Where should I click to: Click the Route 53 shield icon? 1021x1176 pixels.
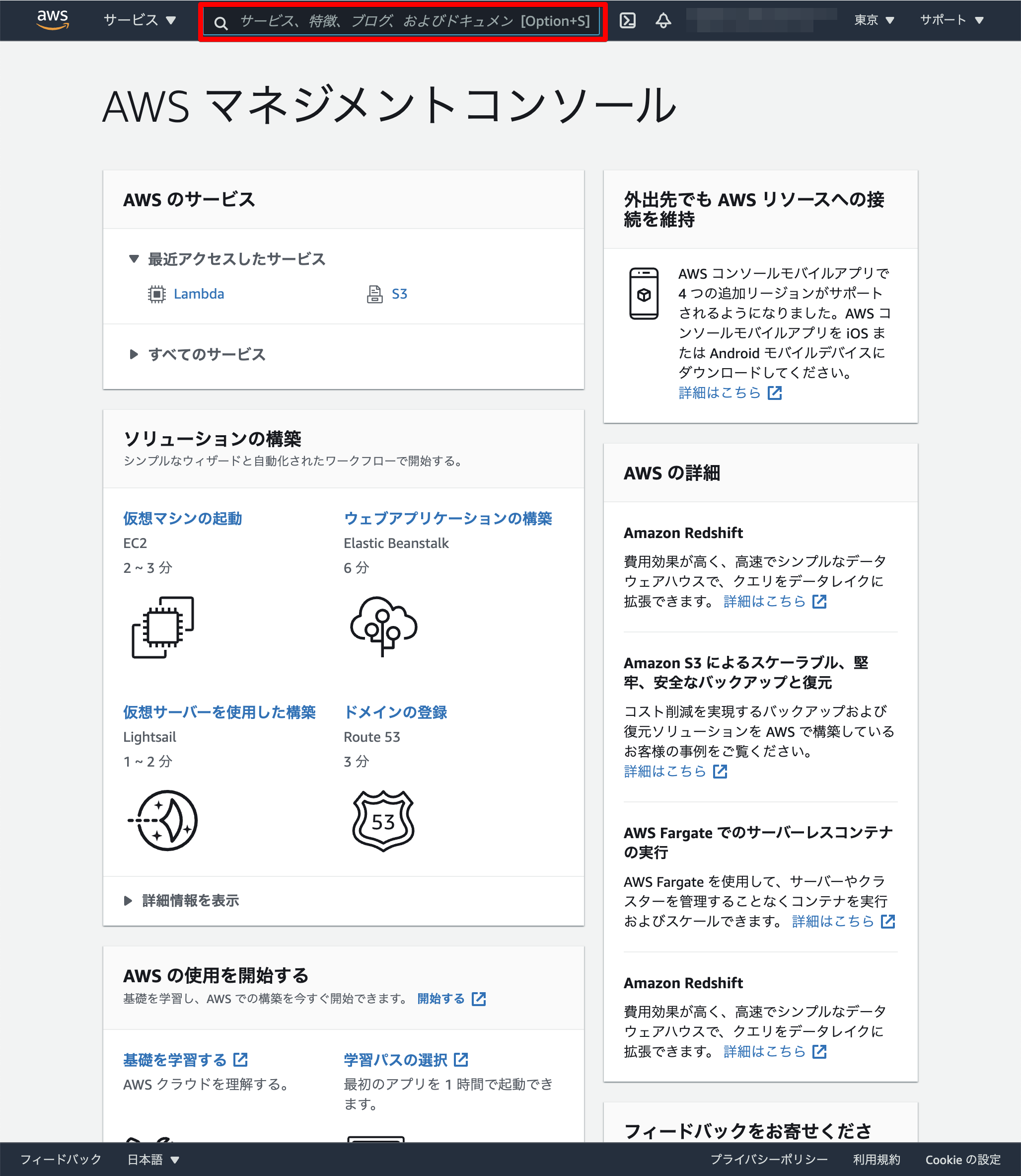point(383,820)
